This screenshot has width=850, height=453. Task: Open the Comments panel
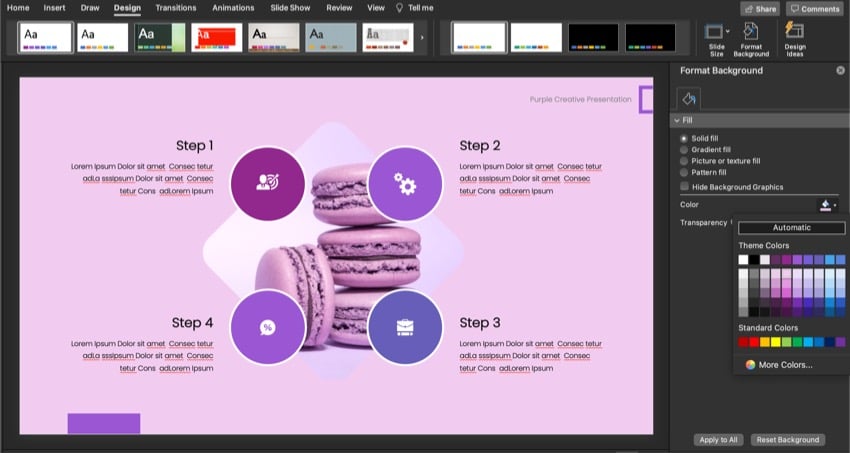(814, 8)
